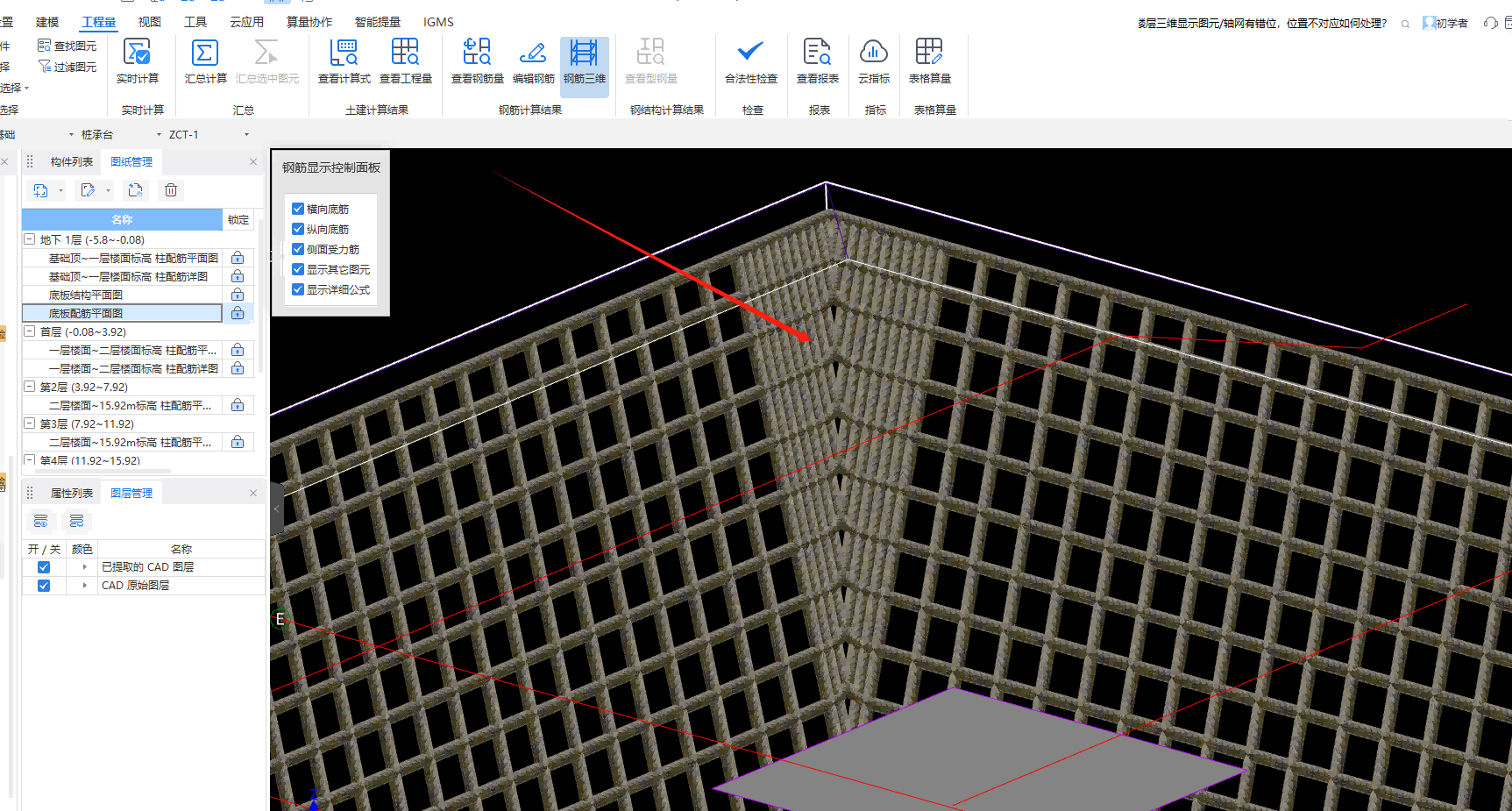Switch to 构件列表 panel tab
Image resolution: width=1512 pixels, height=811 pixels.
click(x=72, y=162)
